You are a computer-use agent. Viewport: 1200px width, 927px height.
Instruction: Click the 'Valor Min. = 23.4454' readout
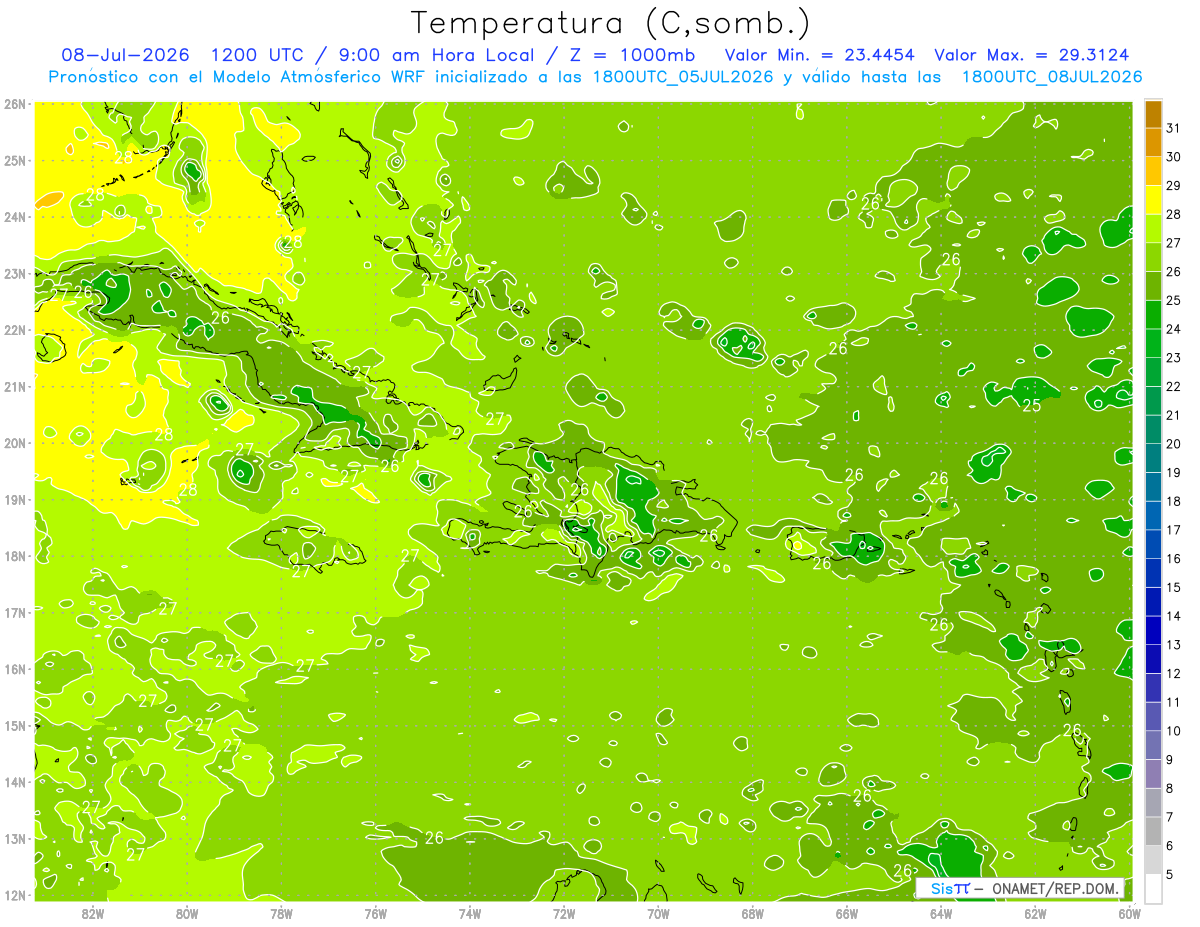coord(819,55)
